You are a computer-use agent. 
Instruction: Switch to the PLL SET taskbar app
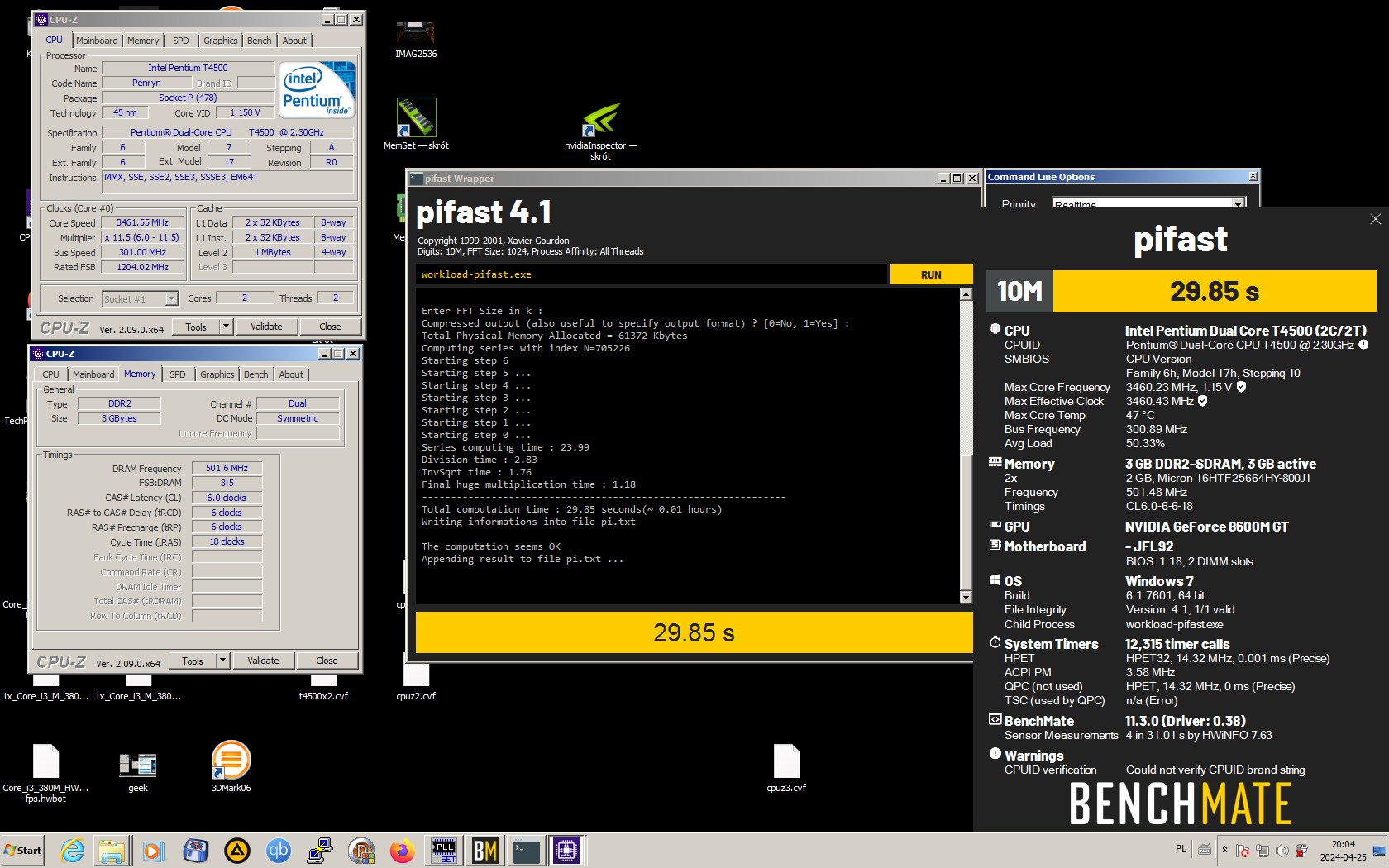coord(445,850)
